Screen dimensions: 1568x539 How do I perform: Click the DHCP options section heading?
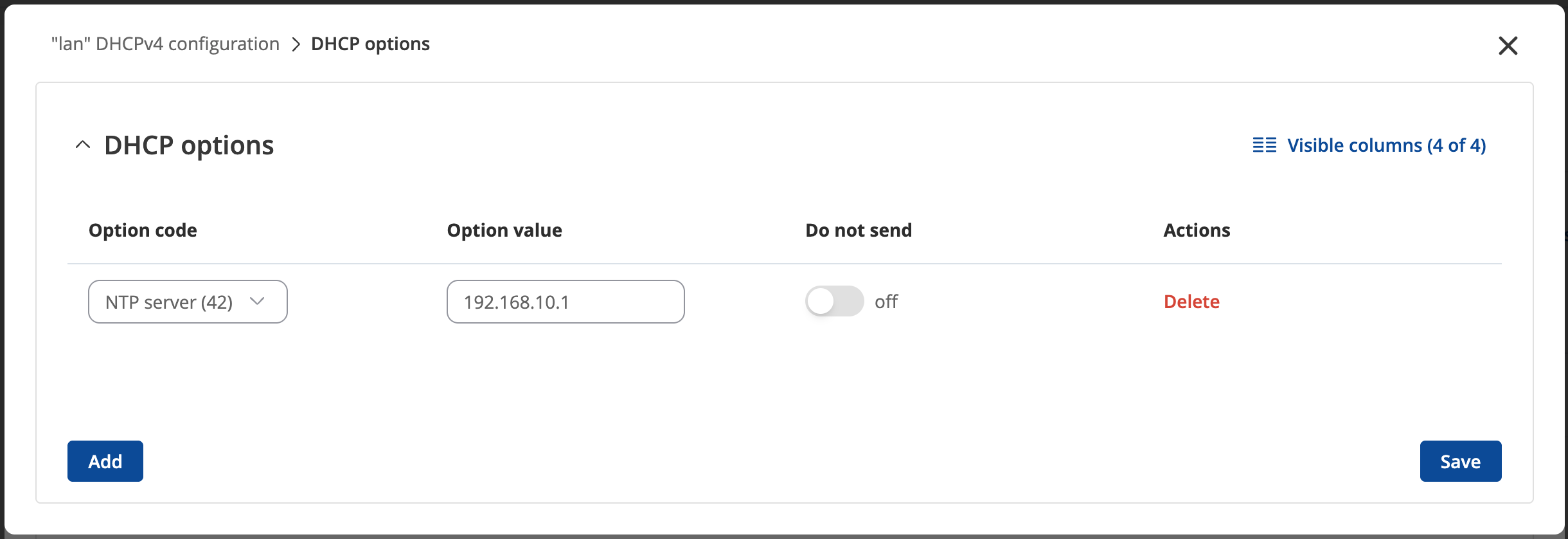point(189,145)
